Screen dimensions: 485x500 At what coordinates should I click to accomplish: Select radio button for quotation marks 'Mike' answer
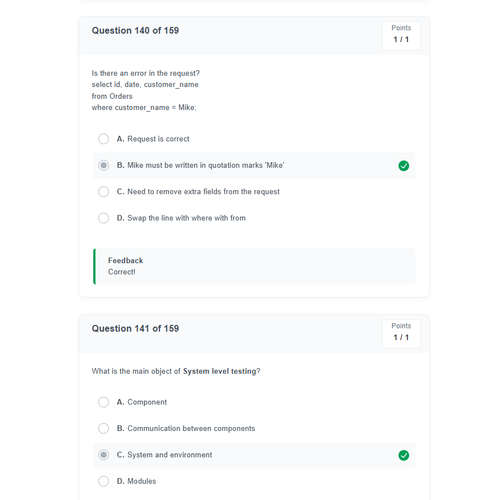coord(103,165)
